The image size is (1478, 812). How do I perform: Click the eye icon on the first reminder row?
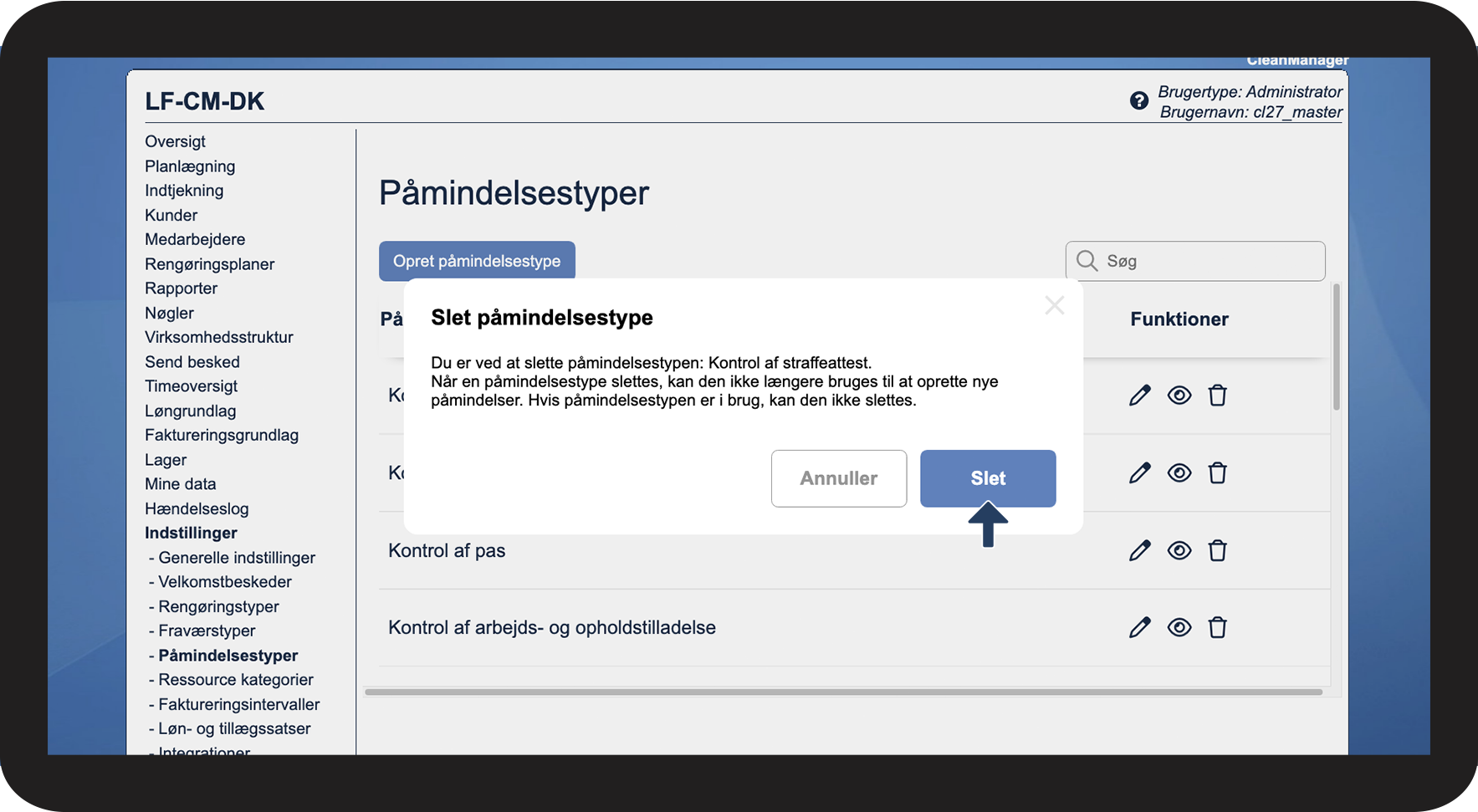point(1179,395)
